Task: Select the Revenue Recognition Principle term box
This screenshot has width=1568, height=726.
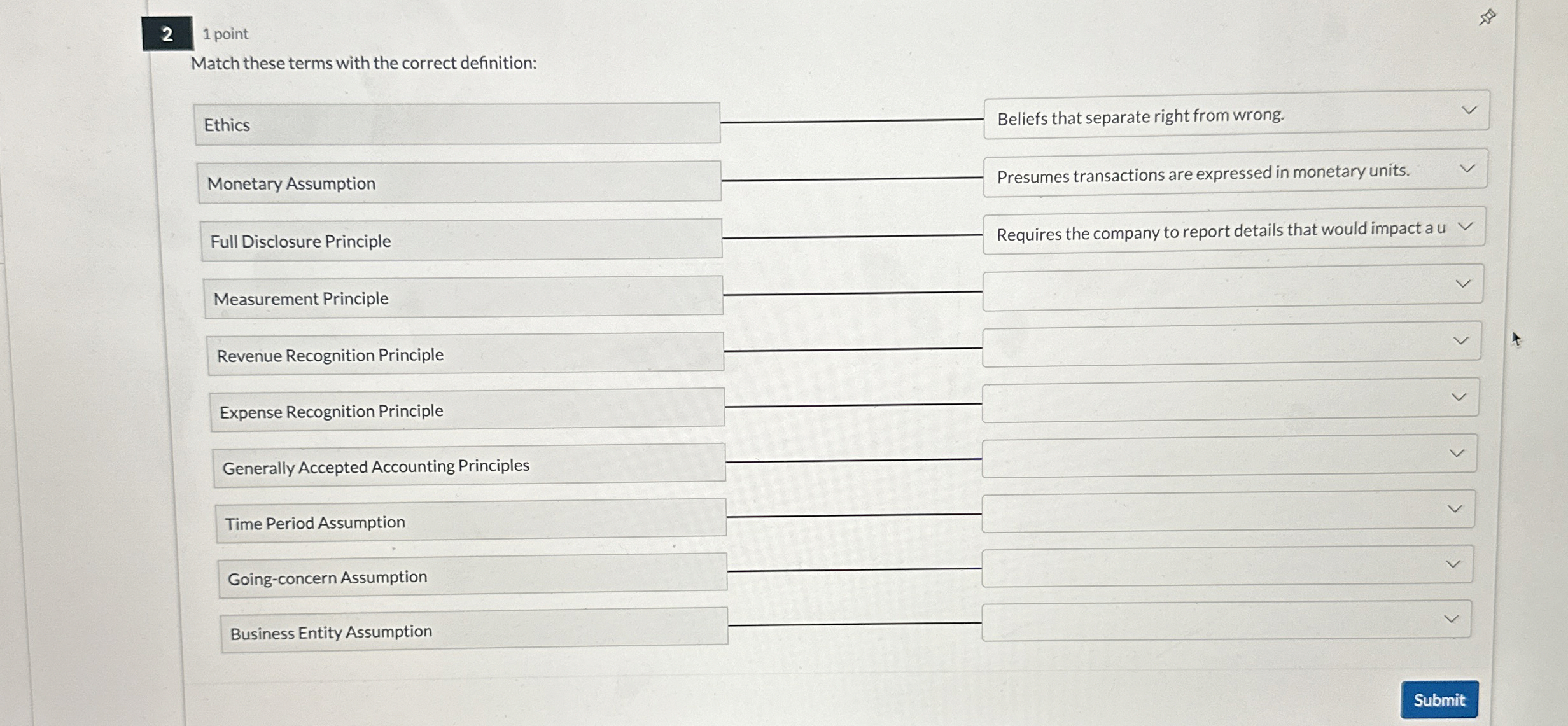Action: [466, 354]
